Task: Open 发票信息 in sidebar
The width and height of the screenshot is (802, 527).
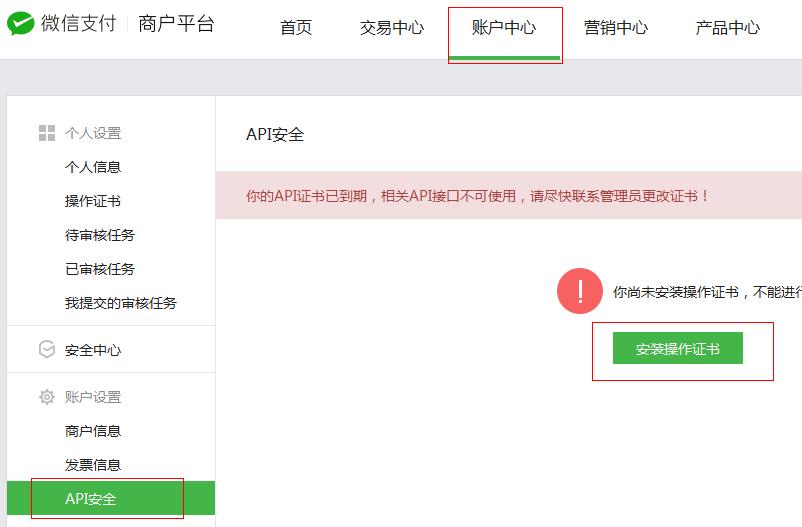Action: pos(93,465)
